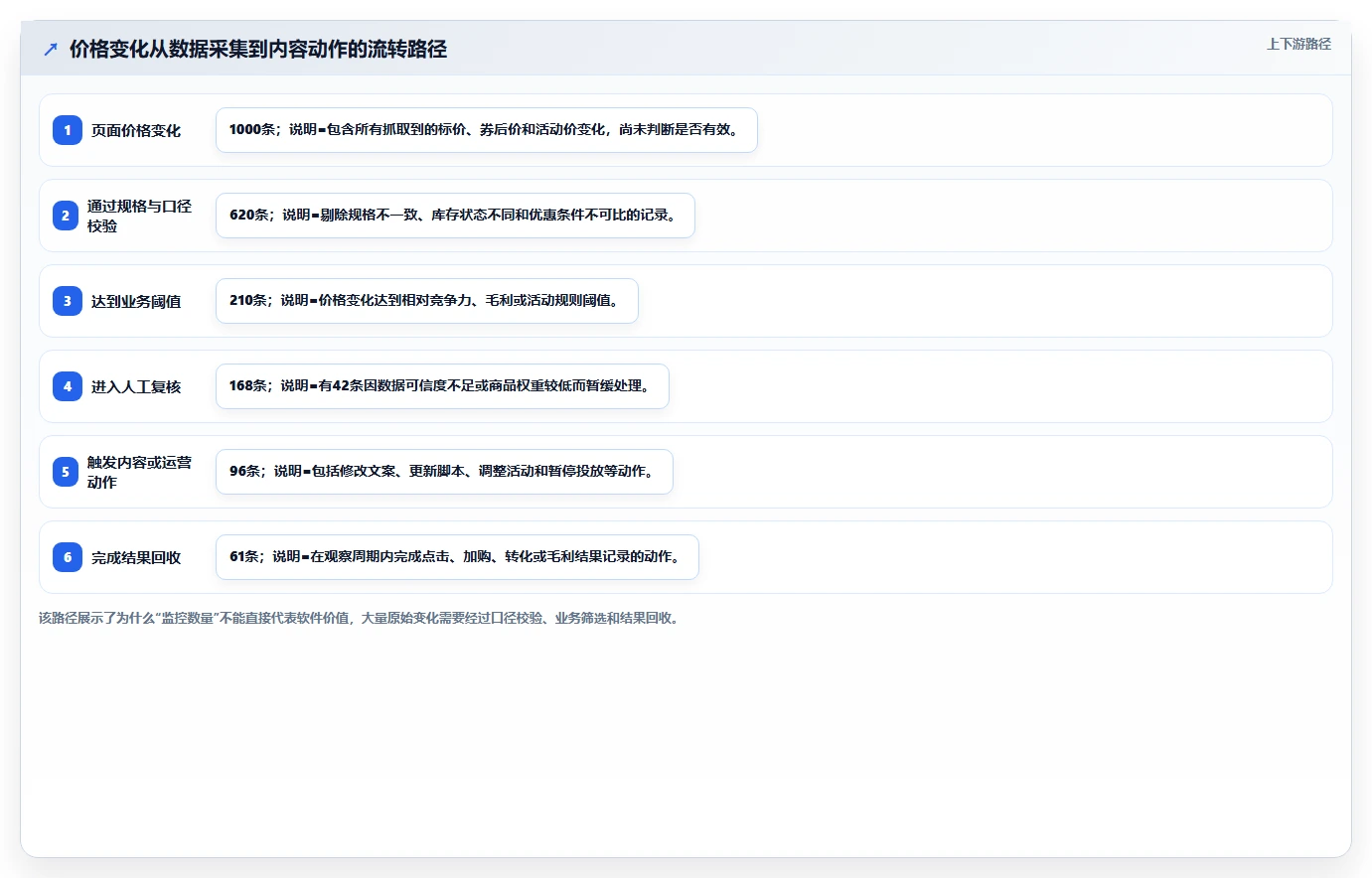The height and width of the screenshot is (878, 1372).
Task: Select step badge 5 触发内容或运营动作
Action: pos(66,472)
